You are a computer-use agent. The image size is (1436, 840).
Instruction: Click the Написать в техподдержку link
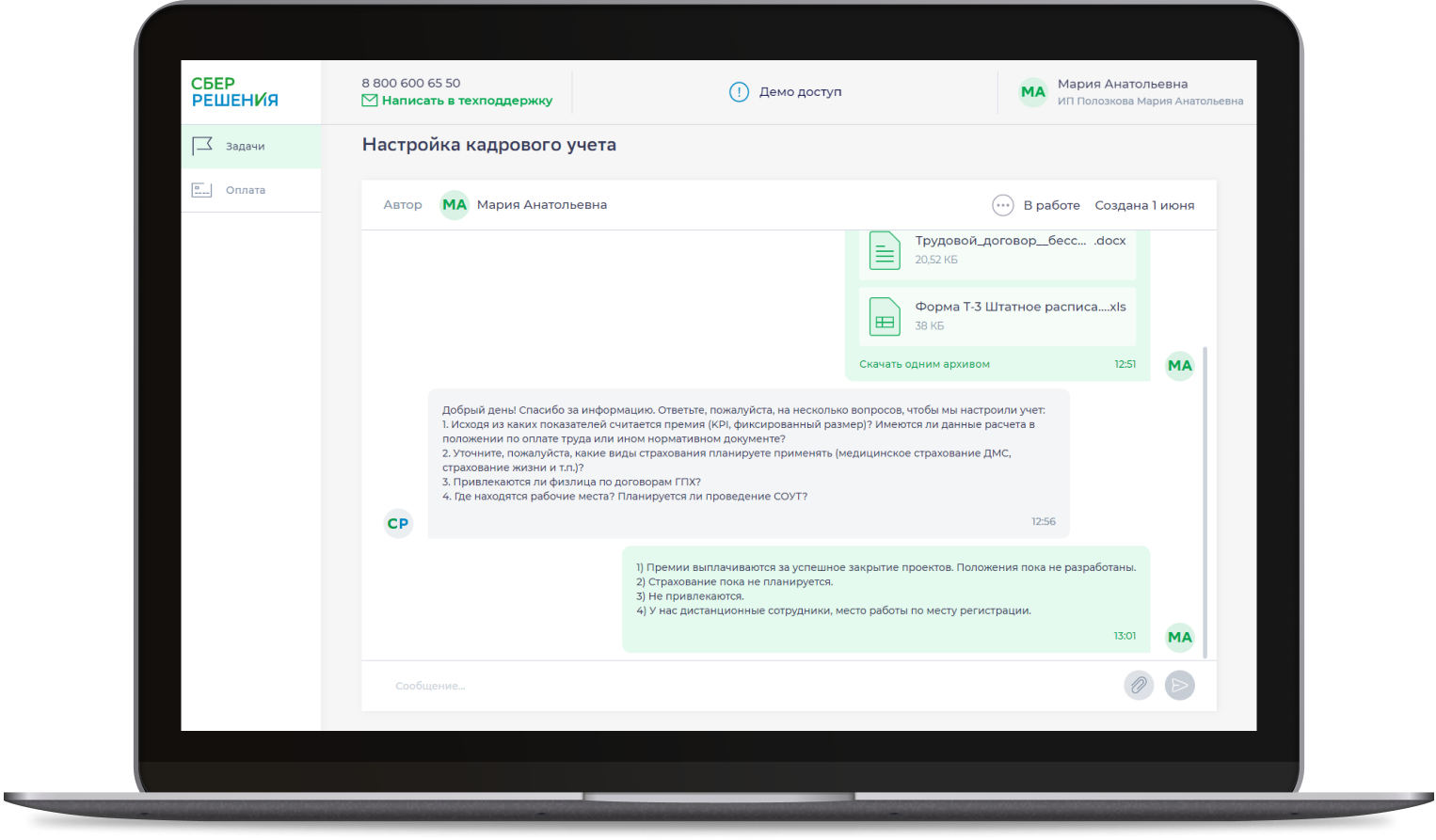tap(467, 101)
